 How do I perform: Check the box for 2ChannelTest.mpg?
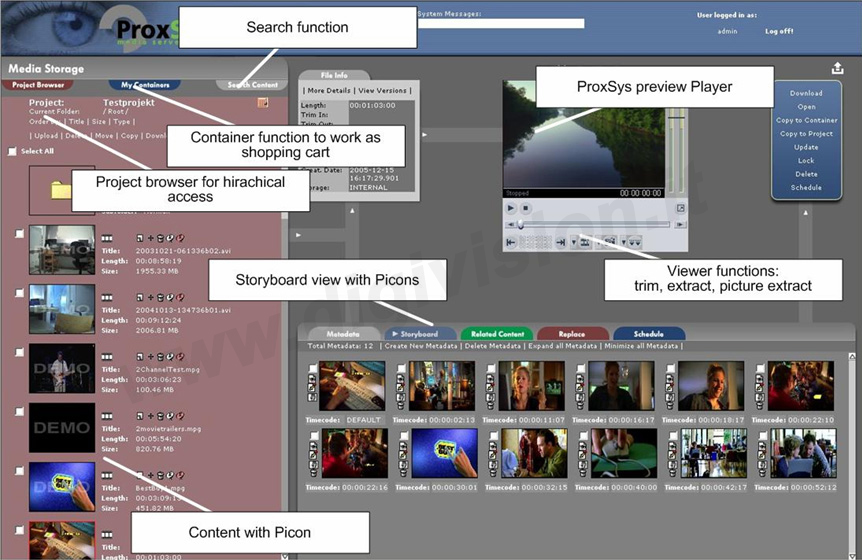(x=19, y=352)
